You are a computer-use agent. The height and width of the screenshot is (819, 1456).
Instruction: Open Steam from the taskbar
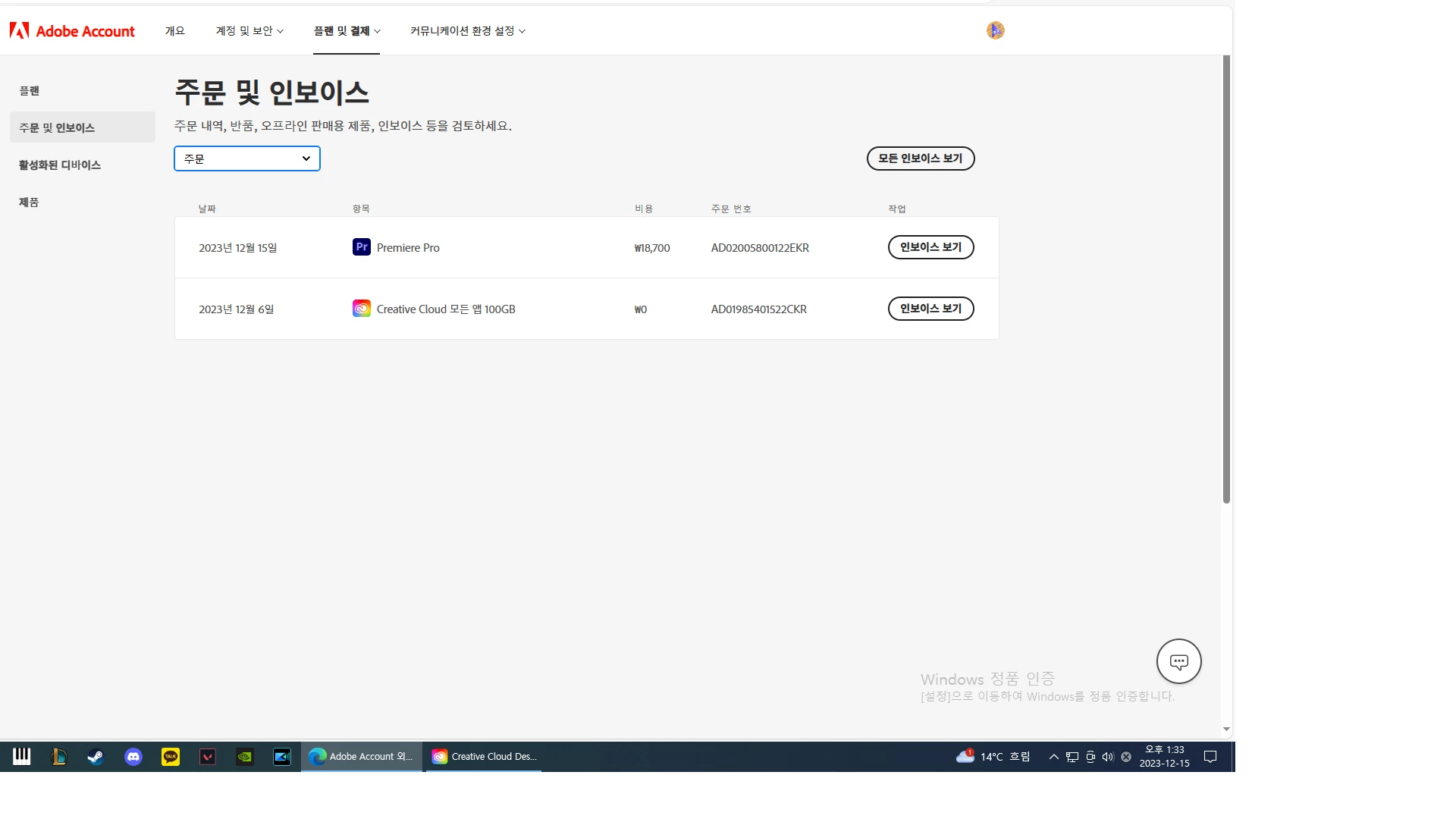(x=96, y=757)
